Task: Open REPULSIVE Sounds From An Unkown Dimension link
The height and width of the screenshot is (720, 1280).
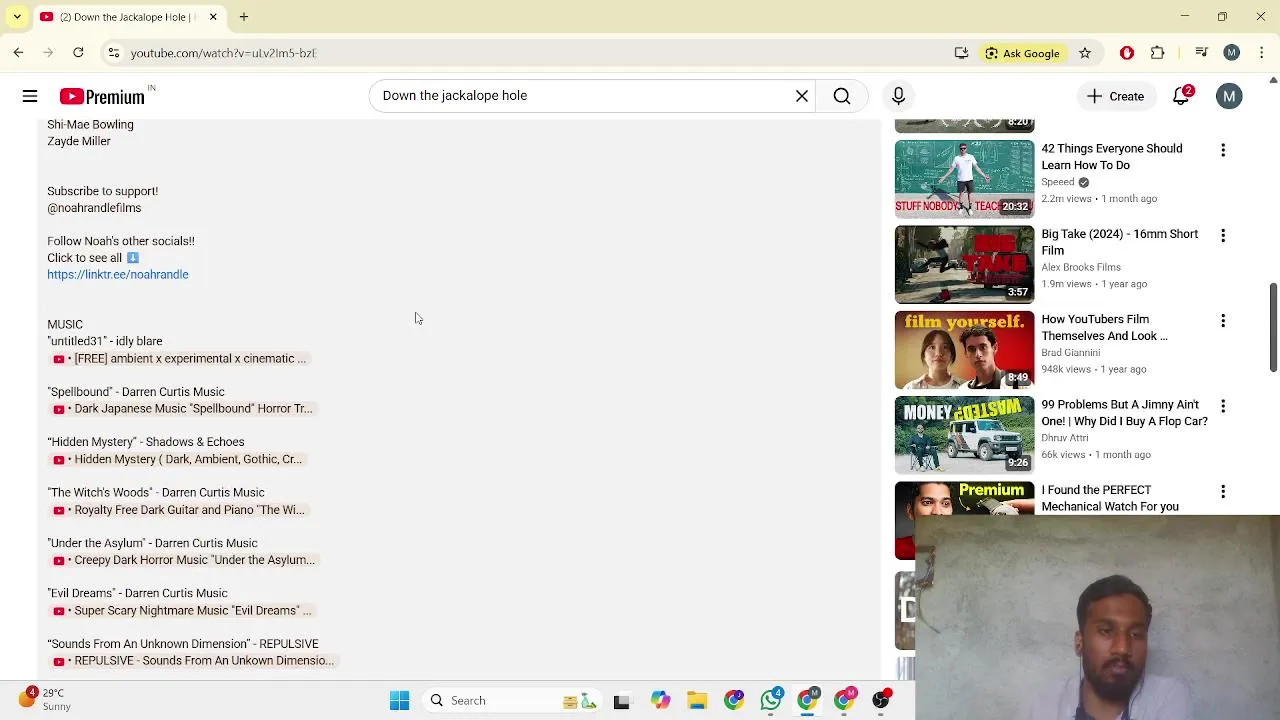Action: [194, 661]
